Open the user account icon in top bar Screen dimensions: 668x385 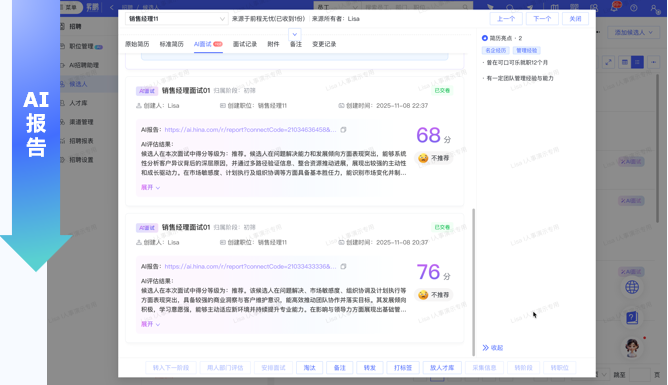point(654,8)
